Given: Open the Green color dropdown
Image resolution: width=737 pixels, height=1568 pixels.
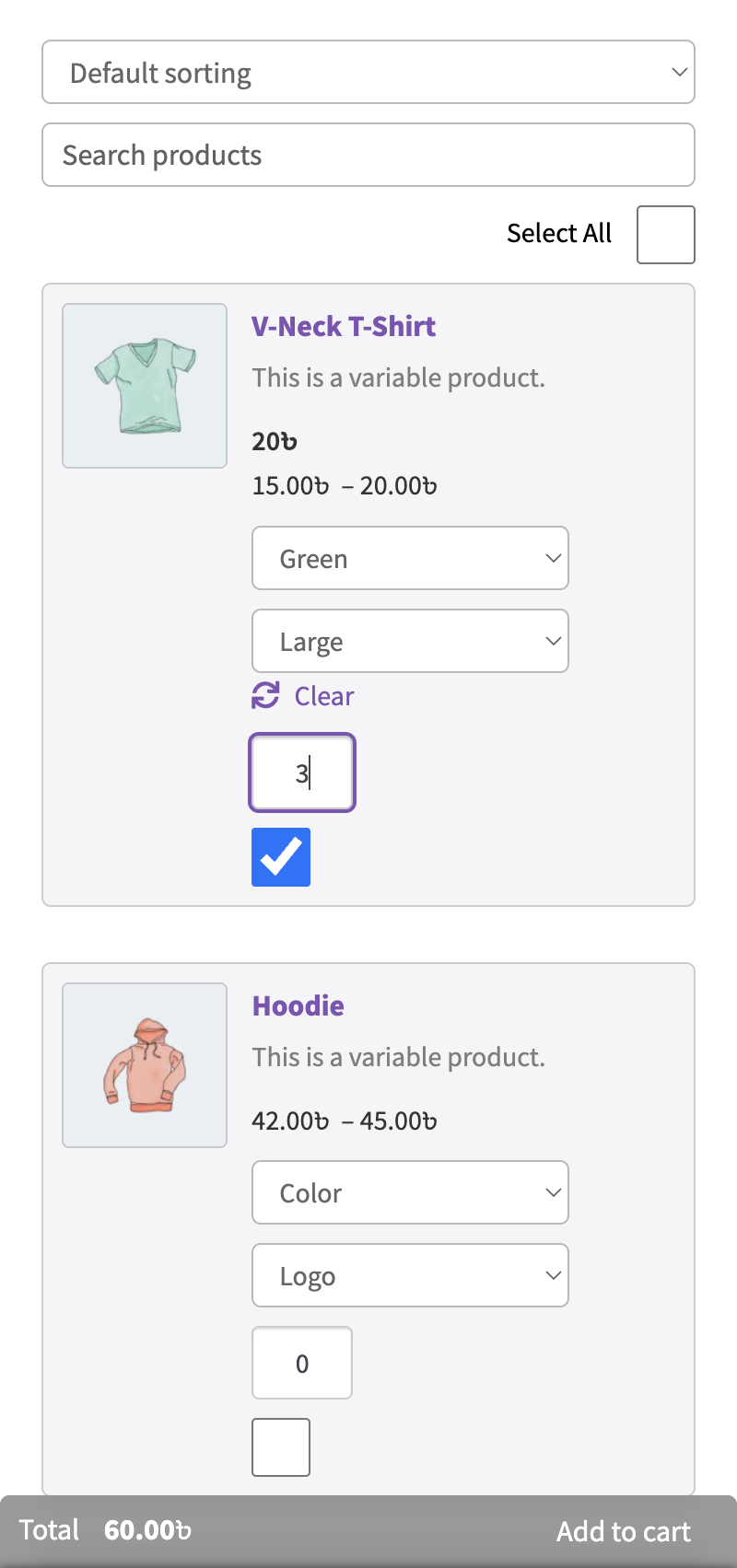Looking at the screenshot, I should pos(410,558).
